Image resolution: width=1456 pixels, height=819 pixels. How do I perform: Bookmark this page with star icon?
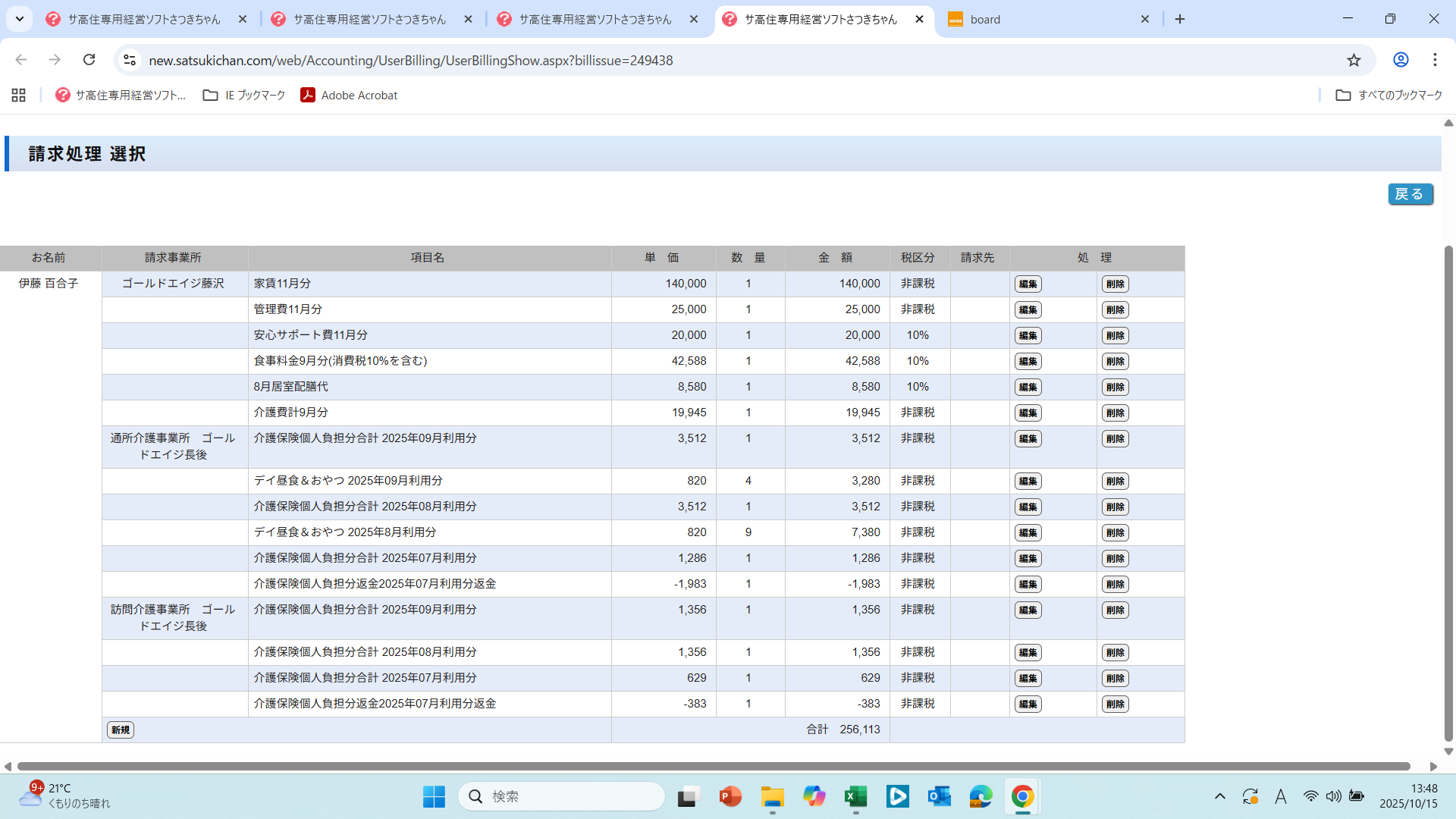1354,60
